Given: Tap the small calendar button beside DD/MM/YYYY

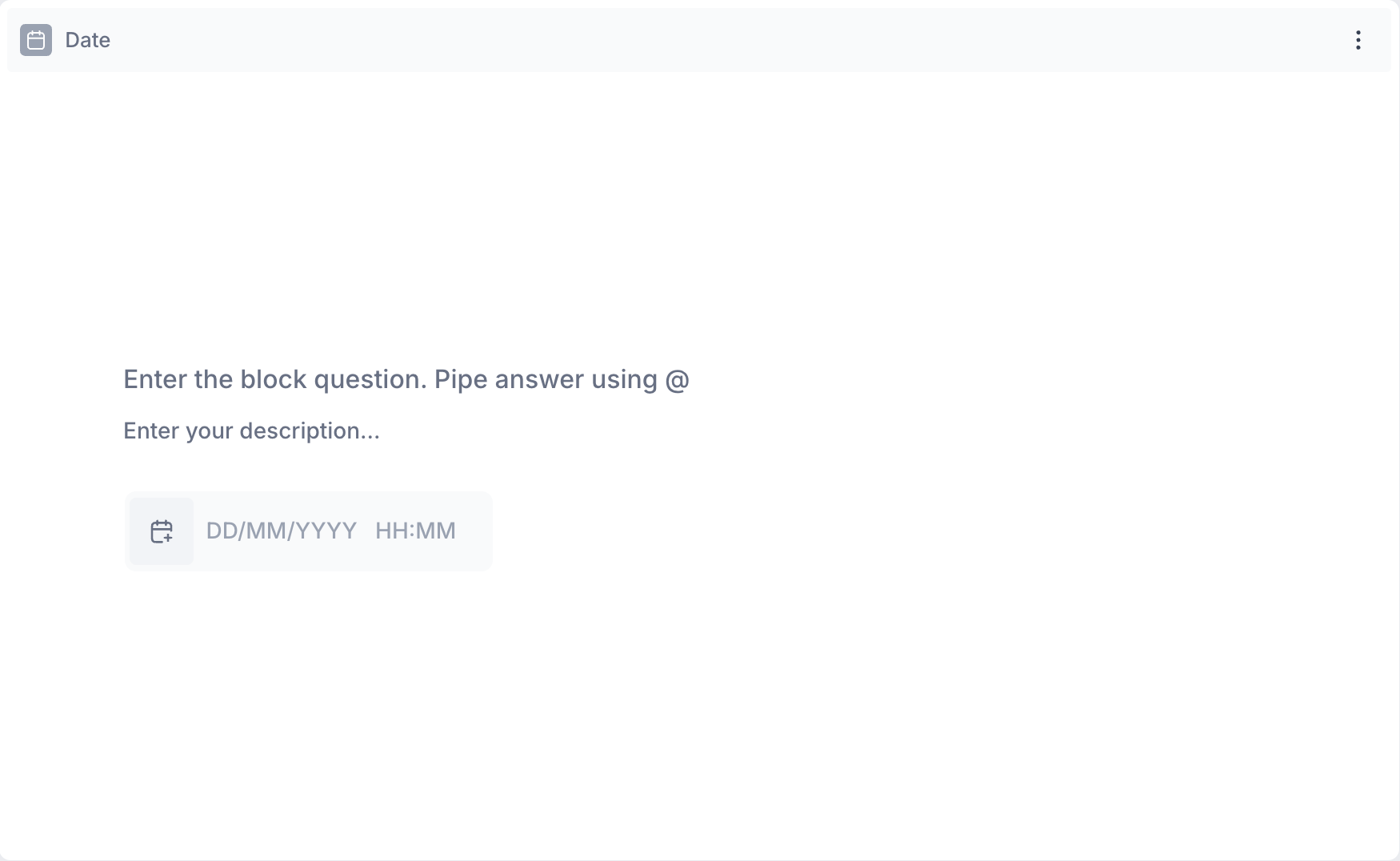Looking at the screenshot, I should (x=162, y=531).
